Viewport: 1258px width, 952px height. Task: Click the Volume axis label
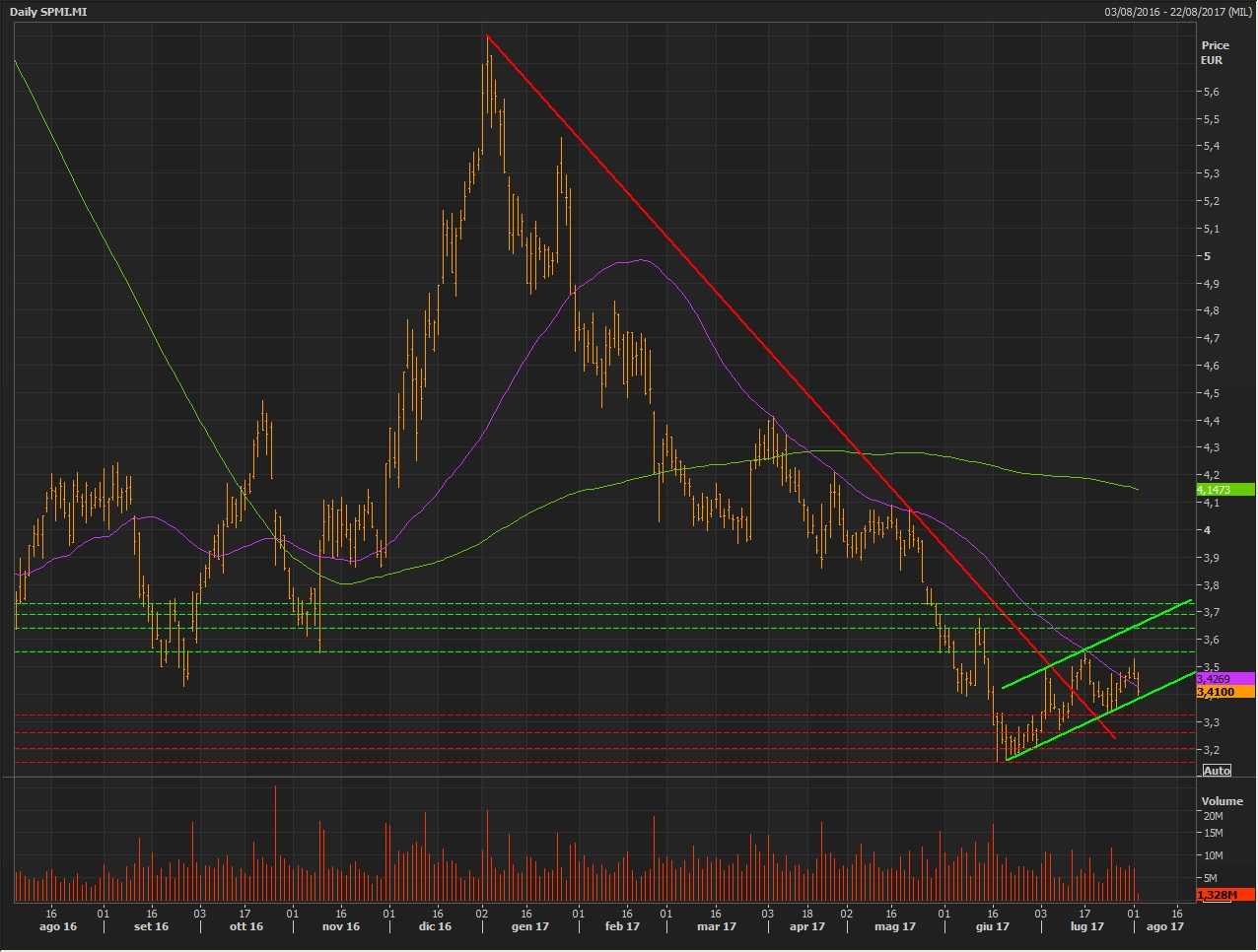pyautogui.click(x=1221, y=801)
